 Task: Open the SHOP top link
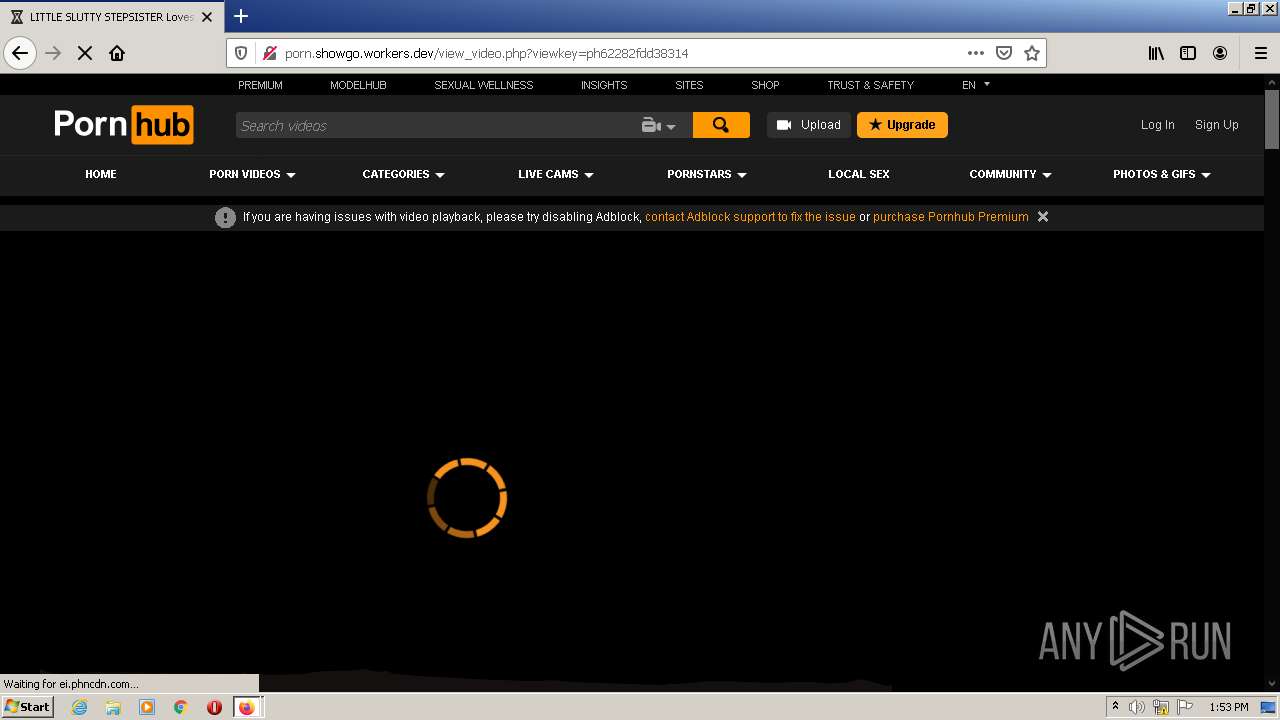[765, 85]
